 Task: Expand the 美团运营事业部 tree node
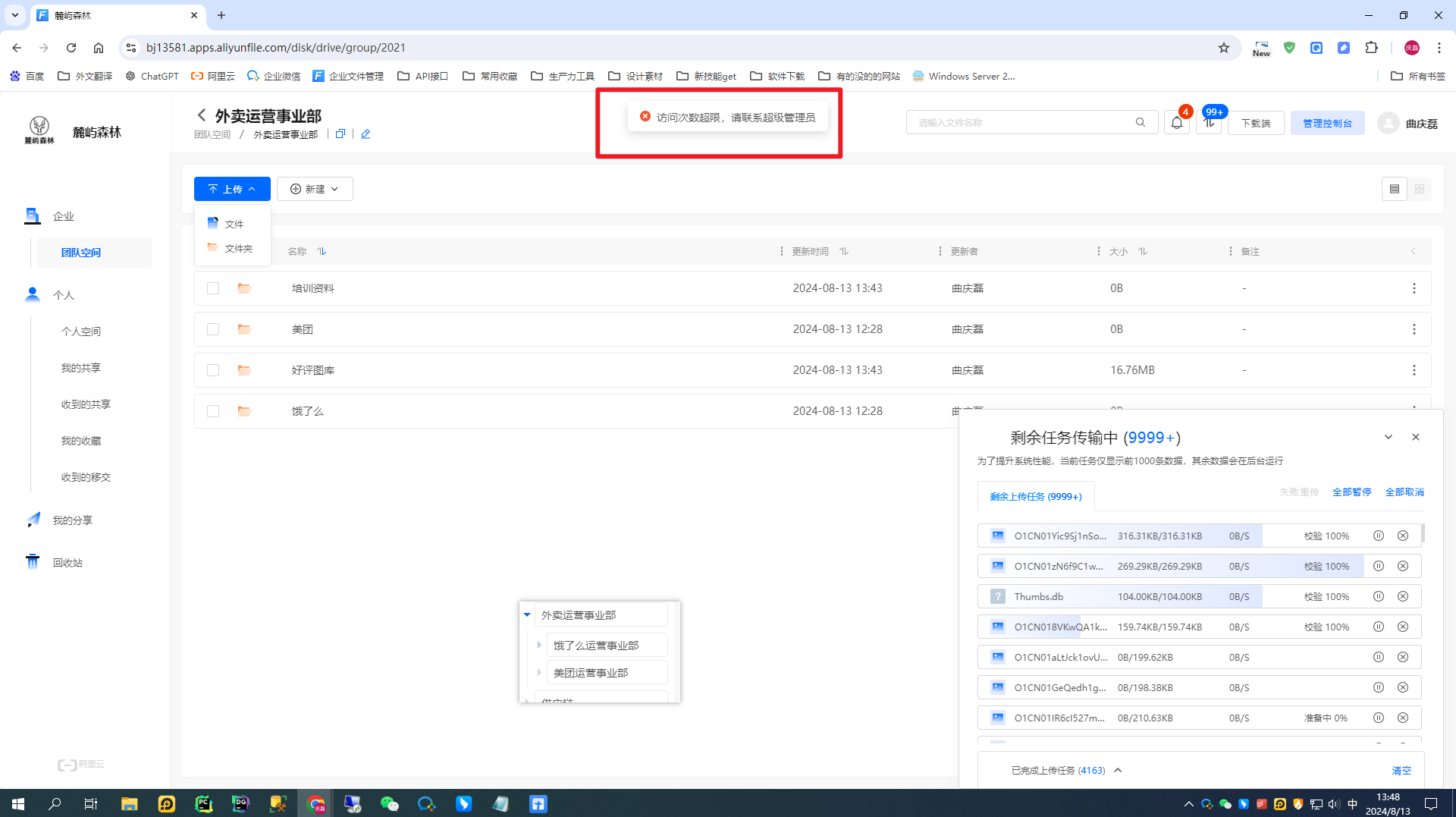tap(539, 672)
